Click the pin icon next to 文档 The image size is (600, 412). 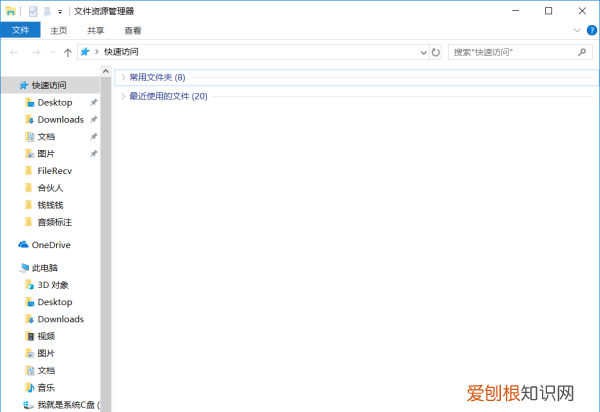pos(93,137)
